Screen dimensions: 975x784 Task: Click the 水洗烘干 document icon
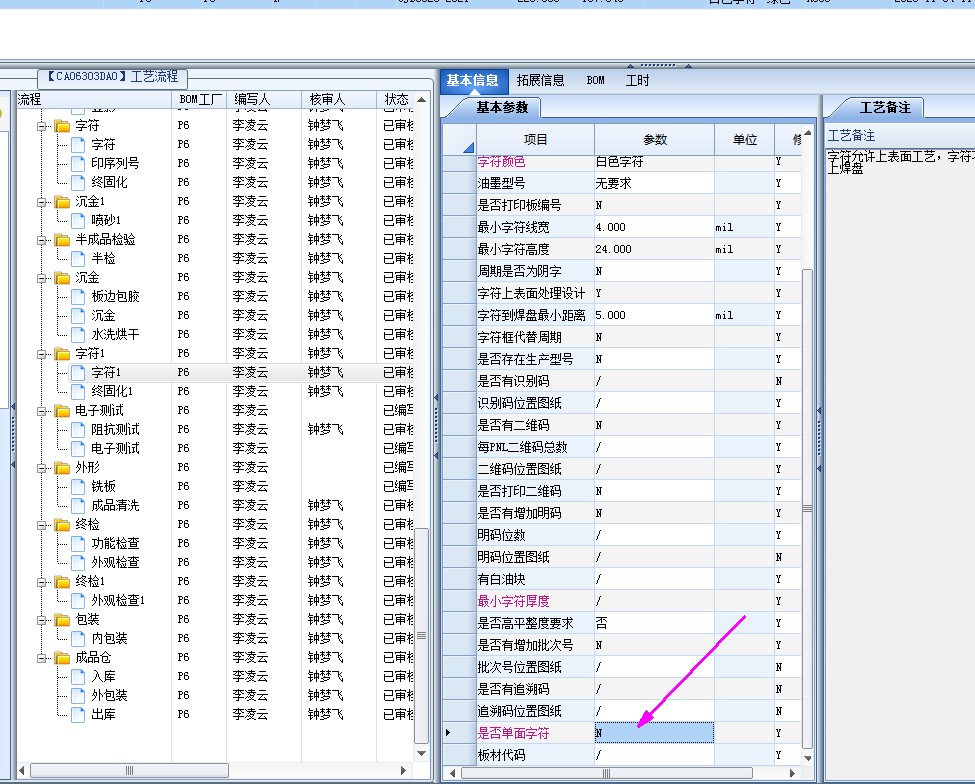coord(78,334)
